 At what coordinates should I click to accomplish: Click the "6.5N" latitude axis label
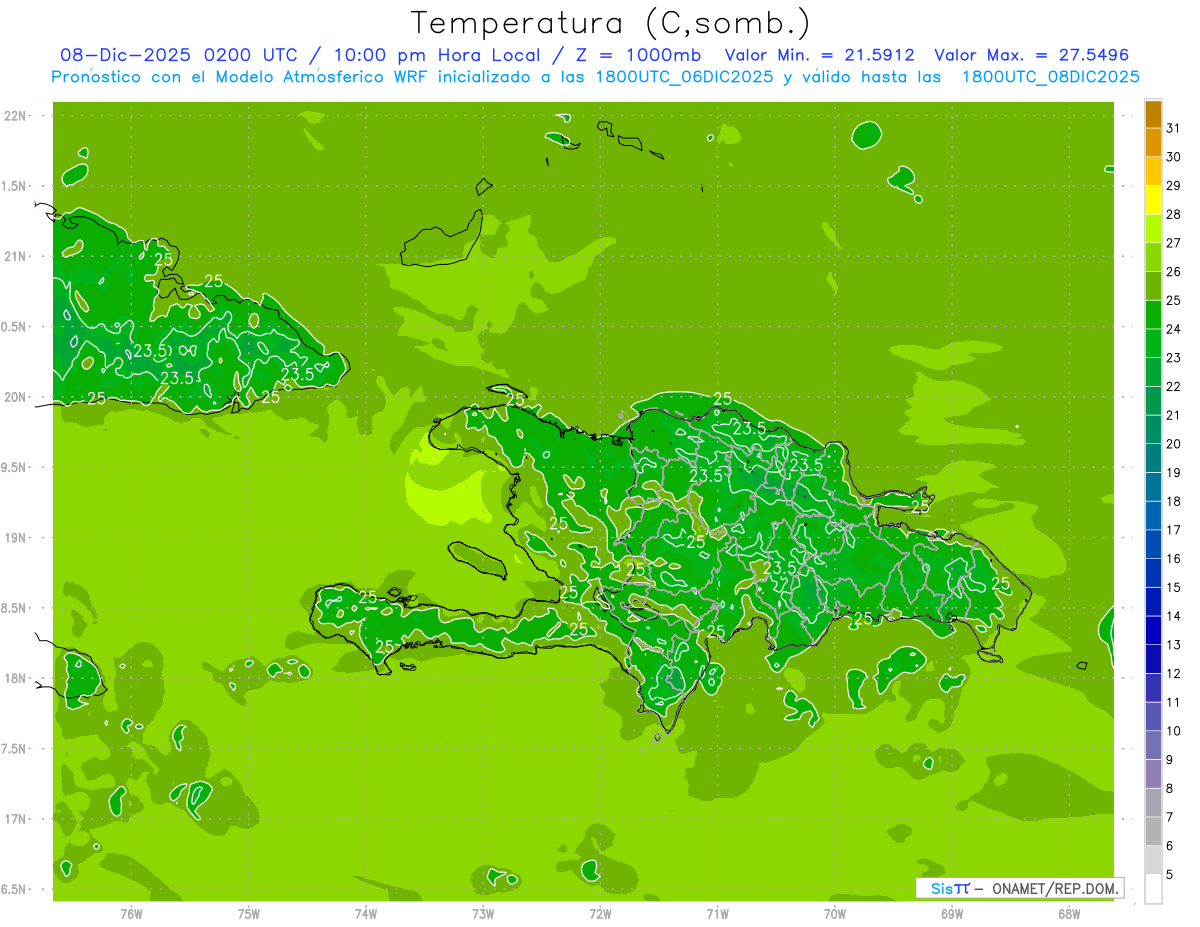[15, 889]
